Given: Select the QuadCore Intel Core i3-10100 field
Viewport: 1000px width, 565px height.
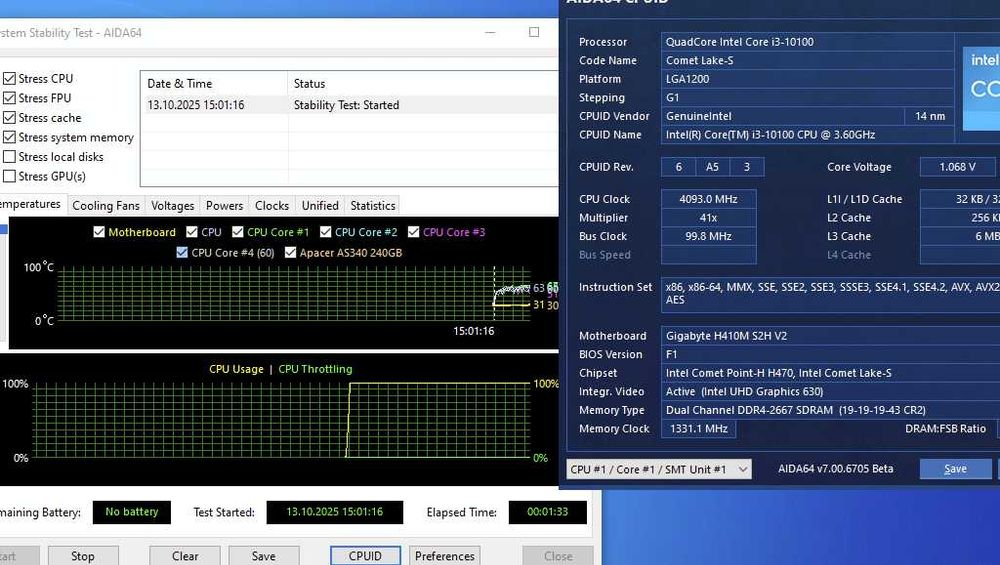Looking at the screenshot, I should [x=807, y=42].
